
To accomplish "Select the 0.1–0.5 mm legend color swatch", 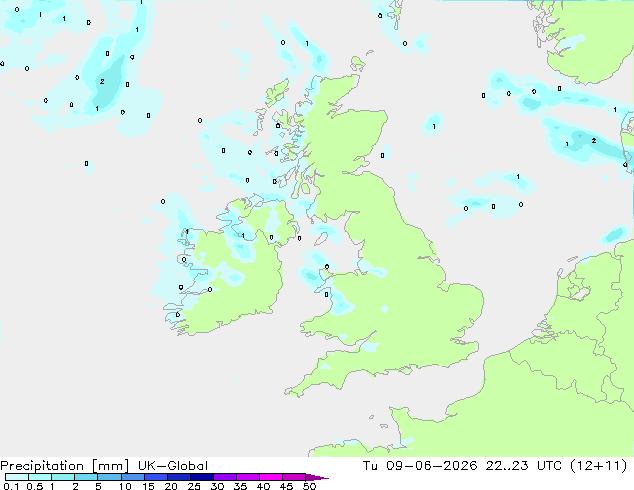I will [x=17, y=477].
